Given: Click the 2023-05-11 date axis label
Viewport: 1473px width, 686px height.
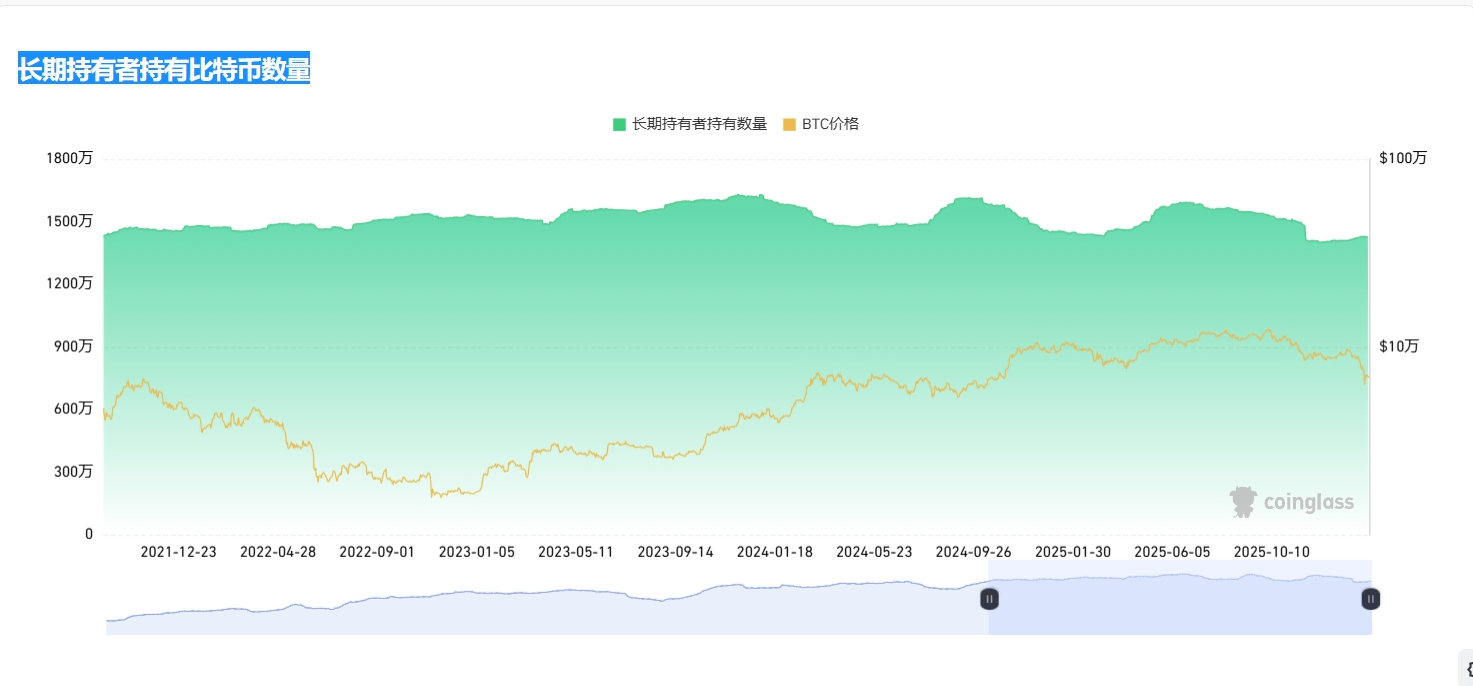Looking at the screenshot, I should coord(576,552).
